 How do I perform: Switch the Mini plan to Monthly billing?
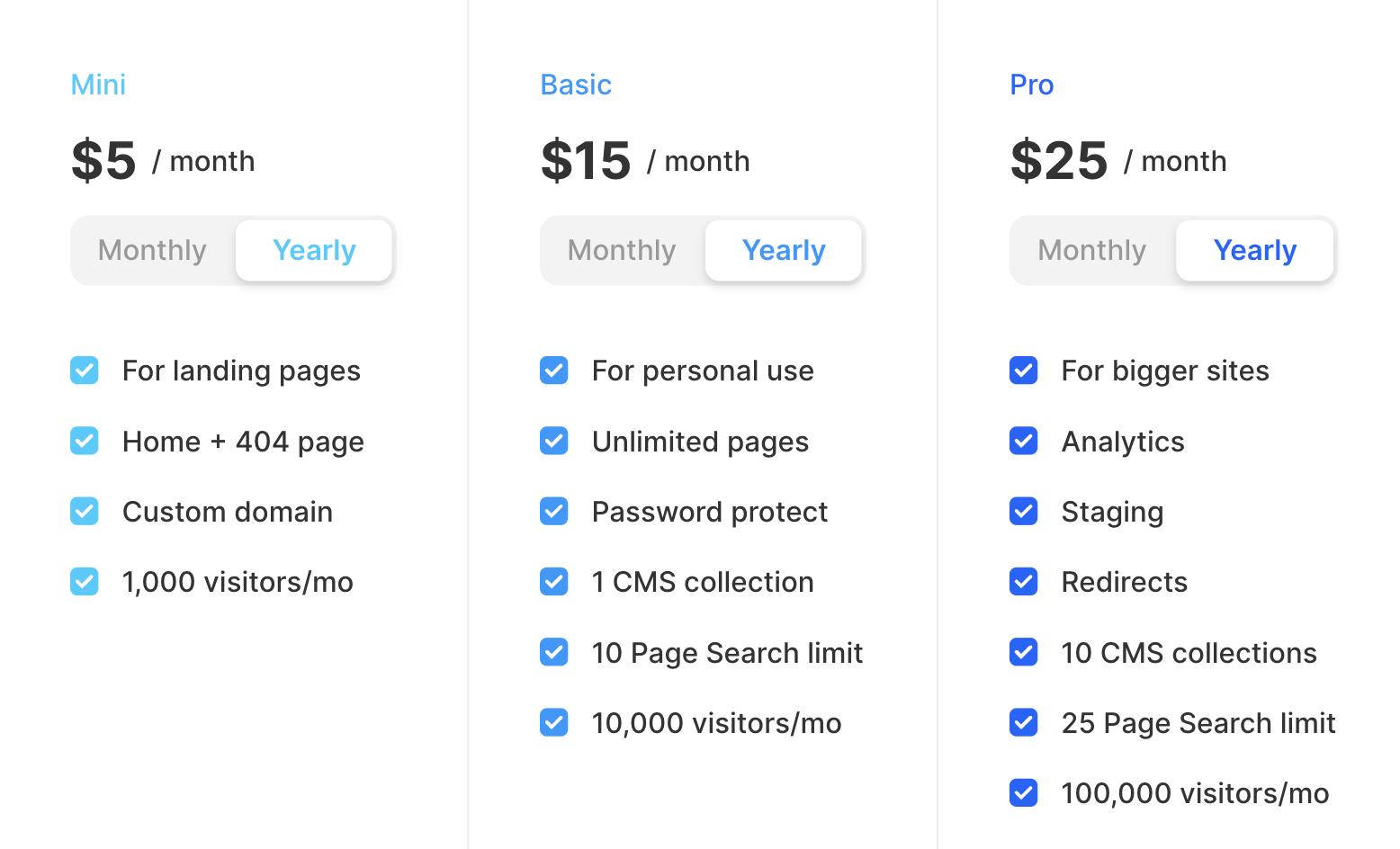[152, 250]
